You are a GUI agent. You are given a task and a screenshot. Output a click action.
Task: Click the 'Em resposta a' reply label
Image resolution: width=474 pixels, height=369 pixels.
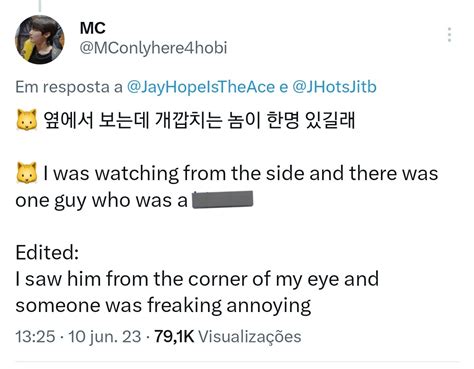(69, 87)
